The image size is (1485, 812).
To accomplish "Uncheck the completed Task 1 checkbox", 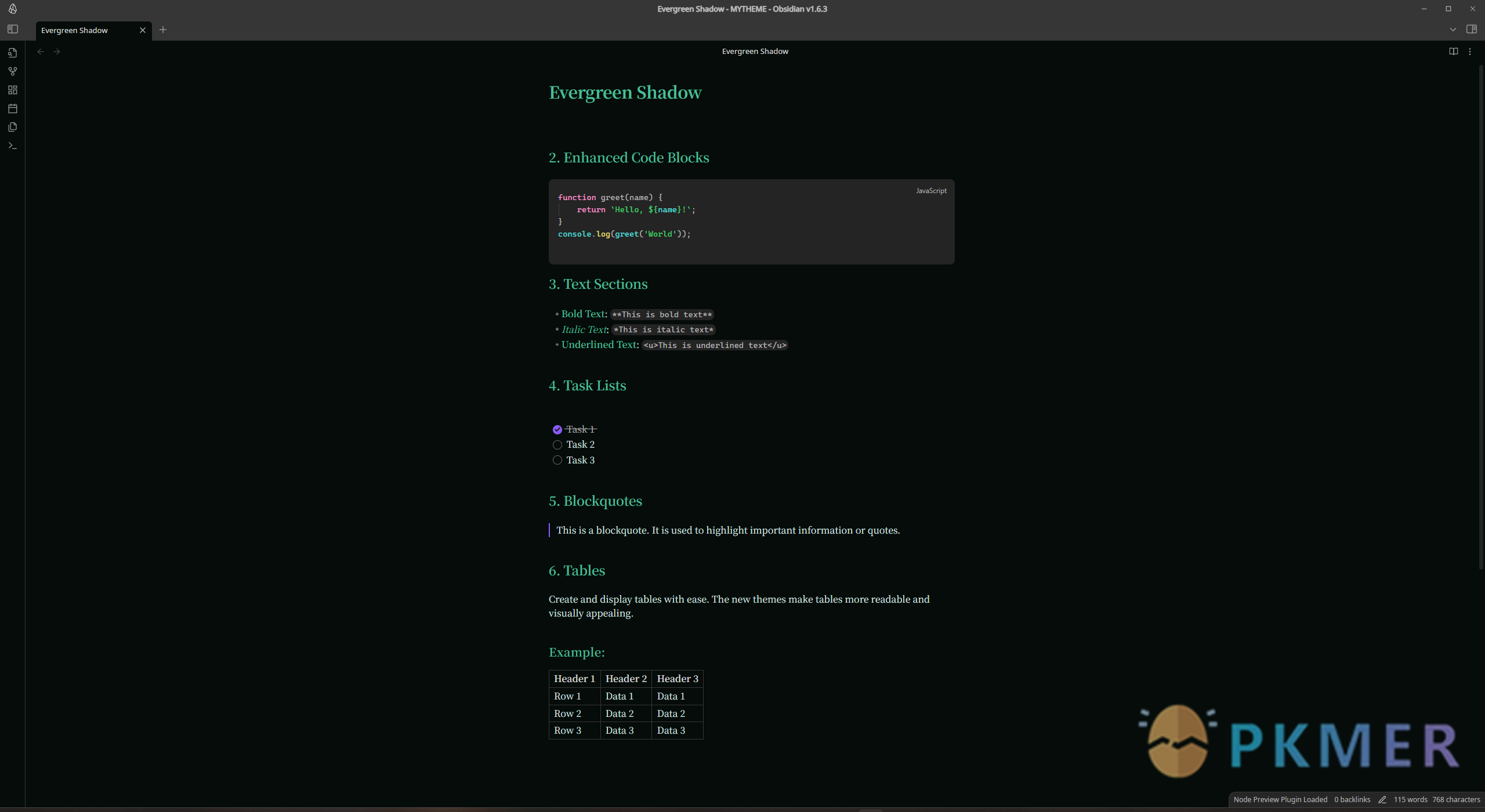I will tap(557, 430).
